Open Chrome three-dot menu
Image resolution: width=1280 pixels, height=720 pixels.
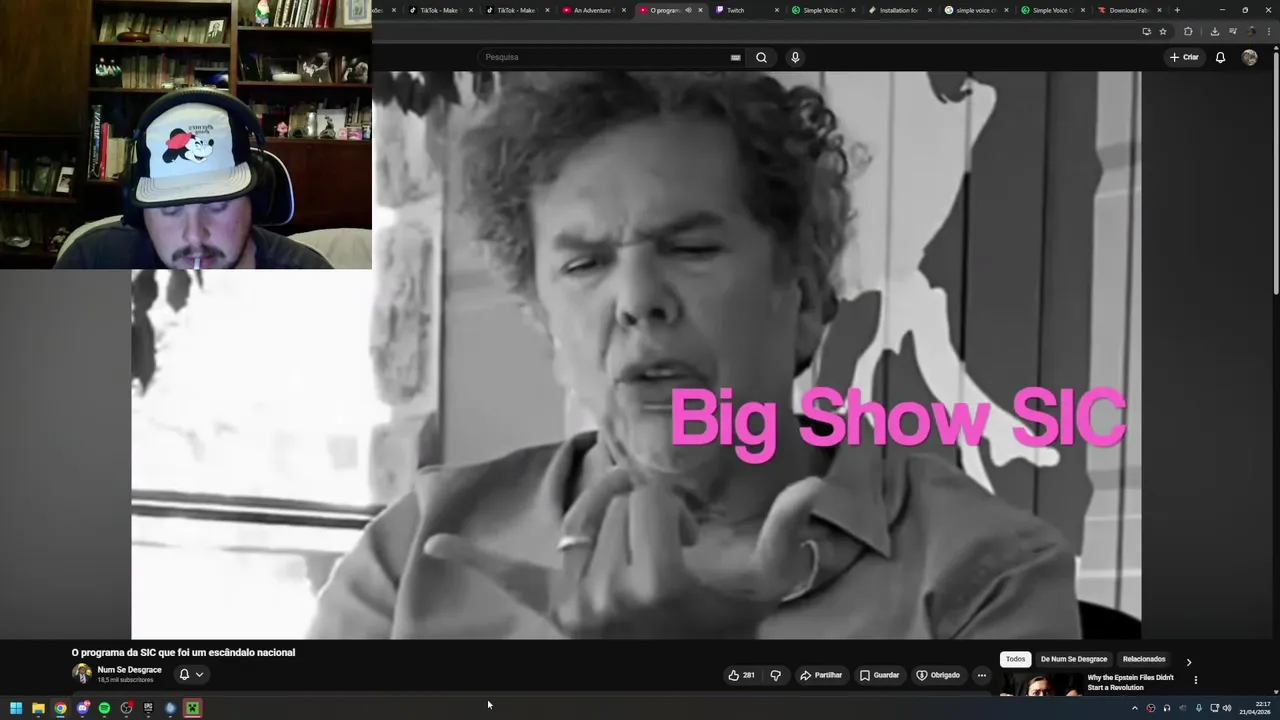click(1267, 31)
